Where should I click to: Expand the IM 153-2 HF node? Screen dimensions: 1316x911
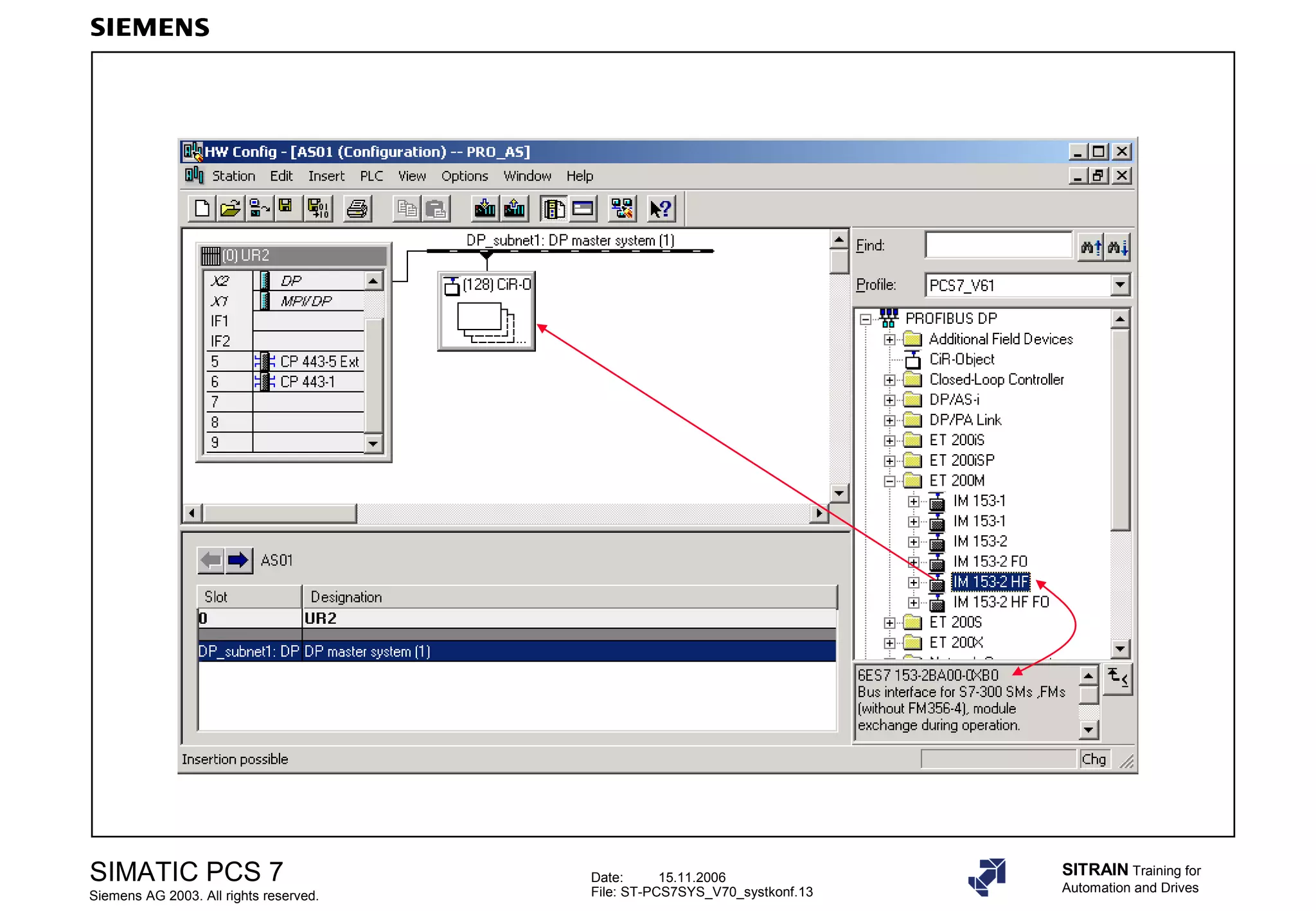(x=914, y=582)
